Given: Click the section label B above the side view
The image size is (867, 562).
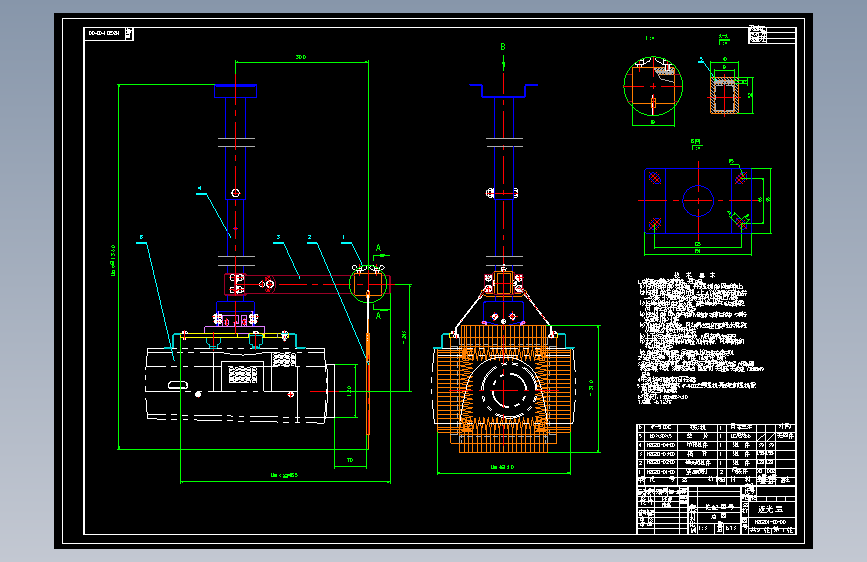Looking at the screenshot, I should 503,47.
